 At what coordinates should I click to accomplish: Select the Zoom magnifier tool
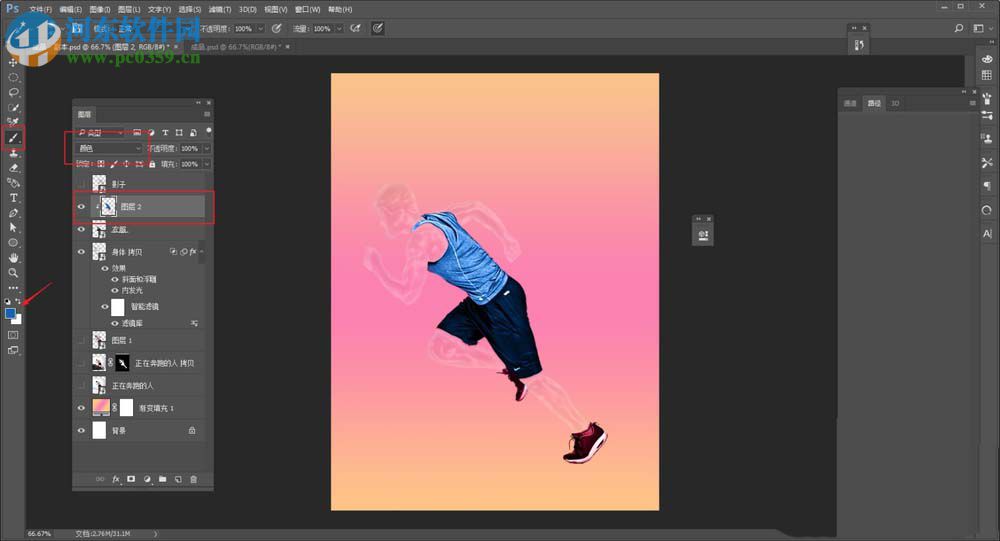[14, 272]
